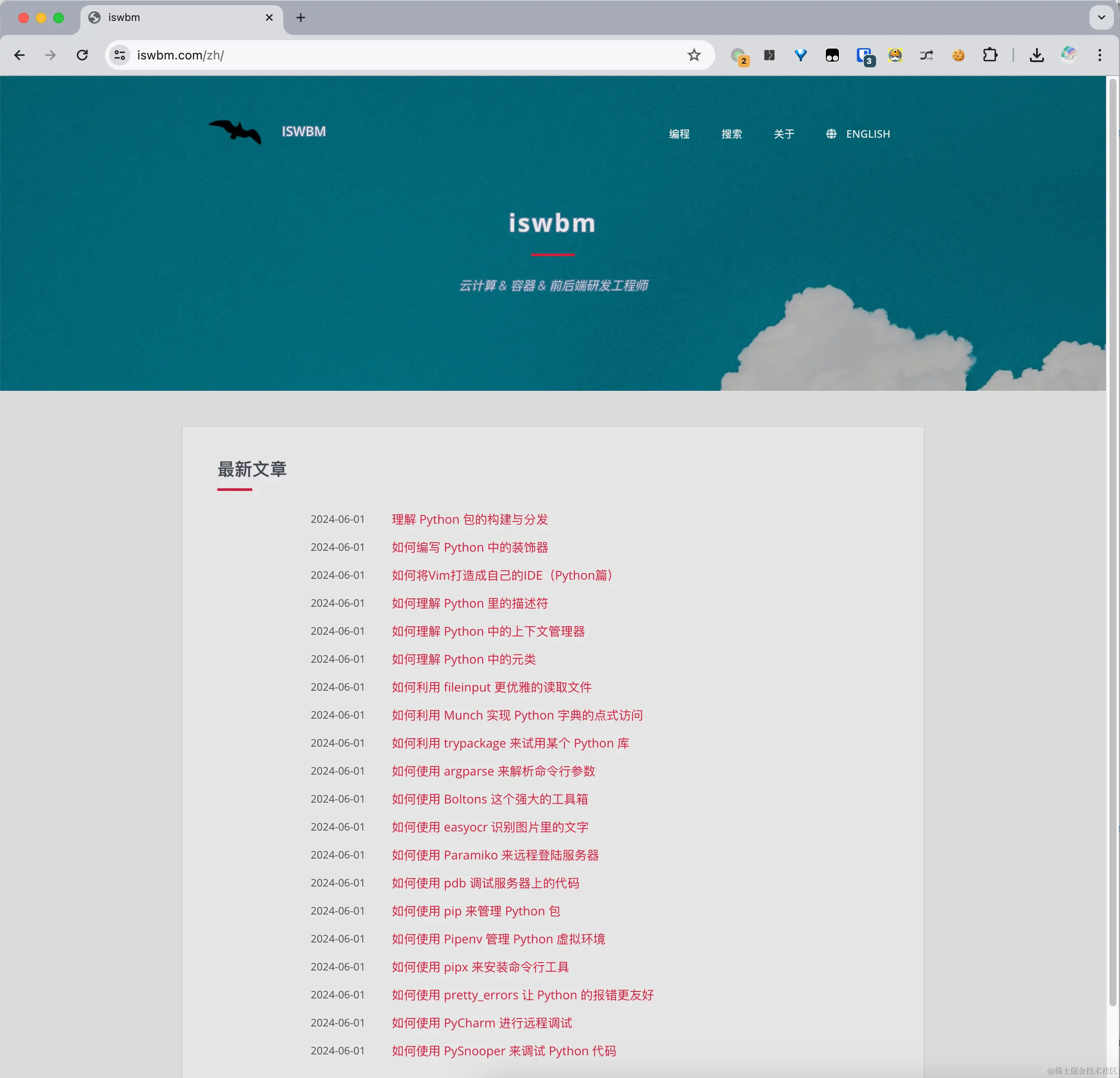Open a new browser tab
The image size is (1120, 1078).
[x=301, y=17]
